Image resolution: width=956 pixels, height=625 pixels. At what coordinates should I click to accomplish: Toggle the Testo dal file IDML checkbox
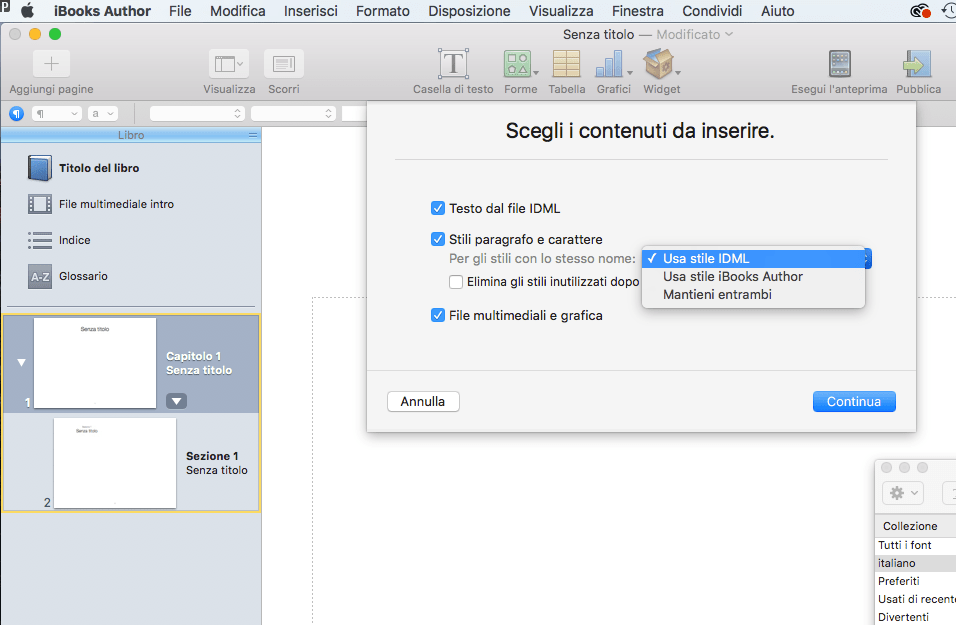click(x=438, y=209)
